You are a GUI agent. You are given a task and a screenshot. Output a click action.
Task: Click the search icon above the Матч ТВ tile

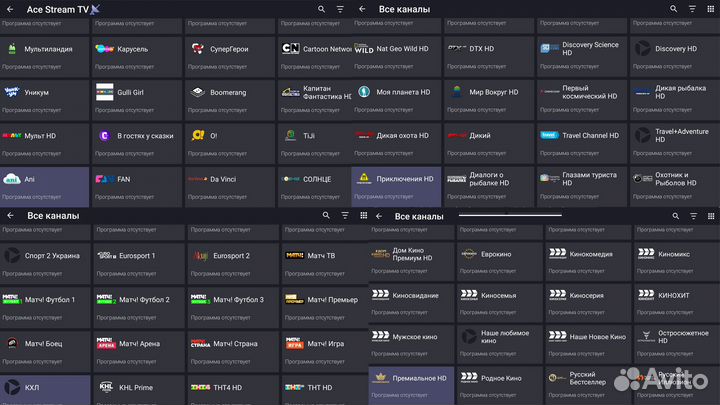click(326, 215)
